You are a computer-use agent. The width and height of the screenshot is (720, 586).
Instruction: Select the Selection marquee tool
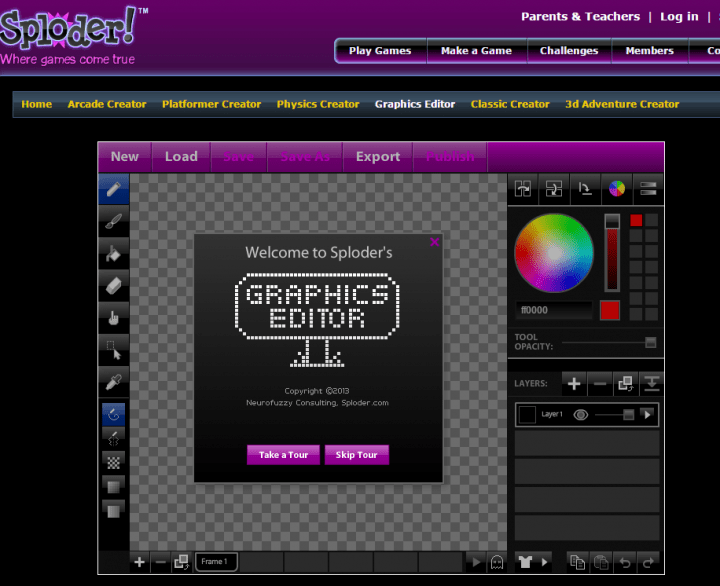pos(113,349)
